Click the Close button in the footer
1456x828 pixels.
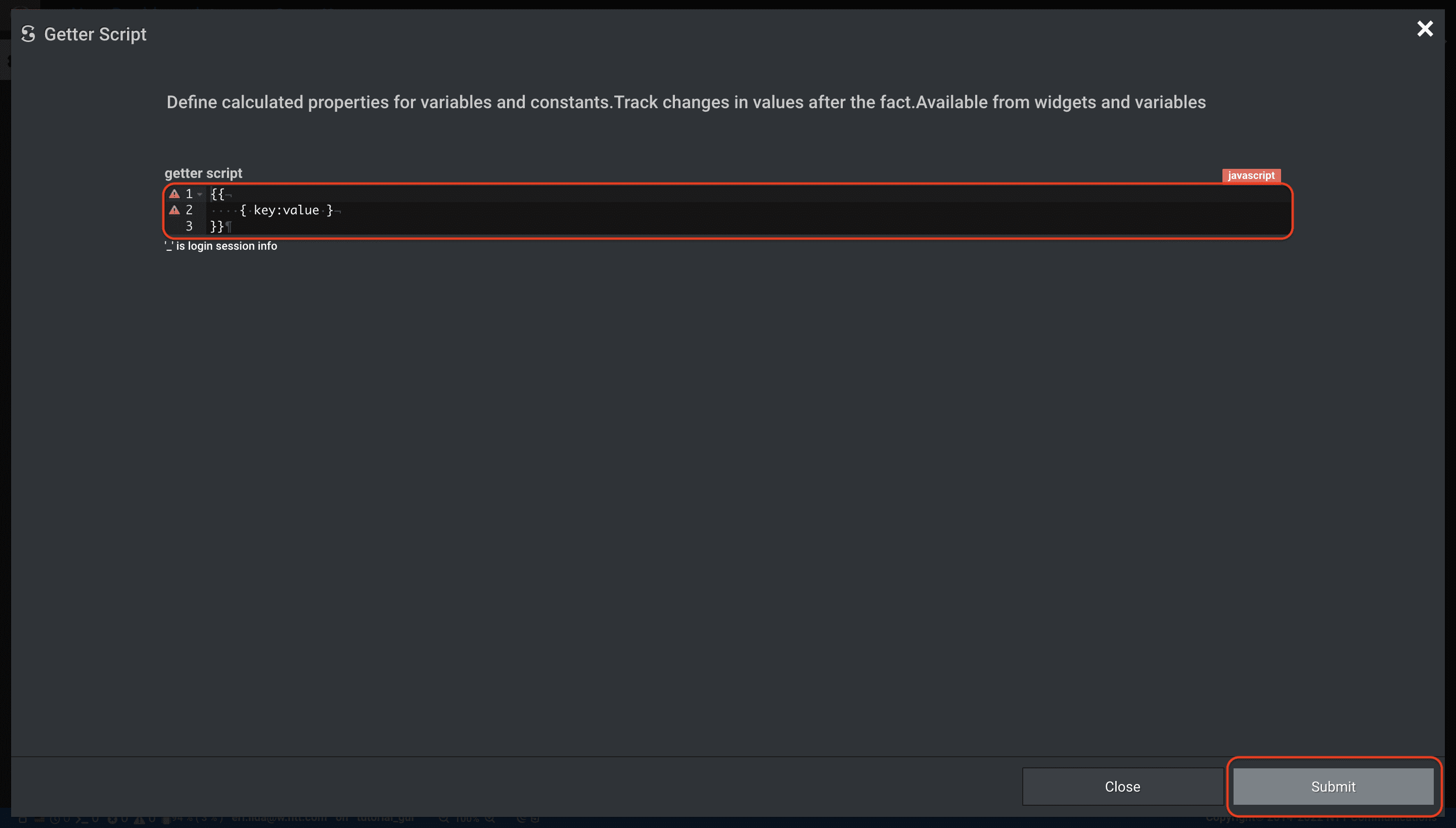point(1122,787)
